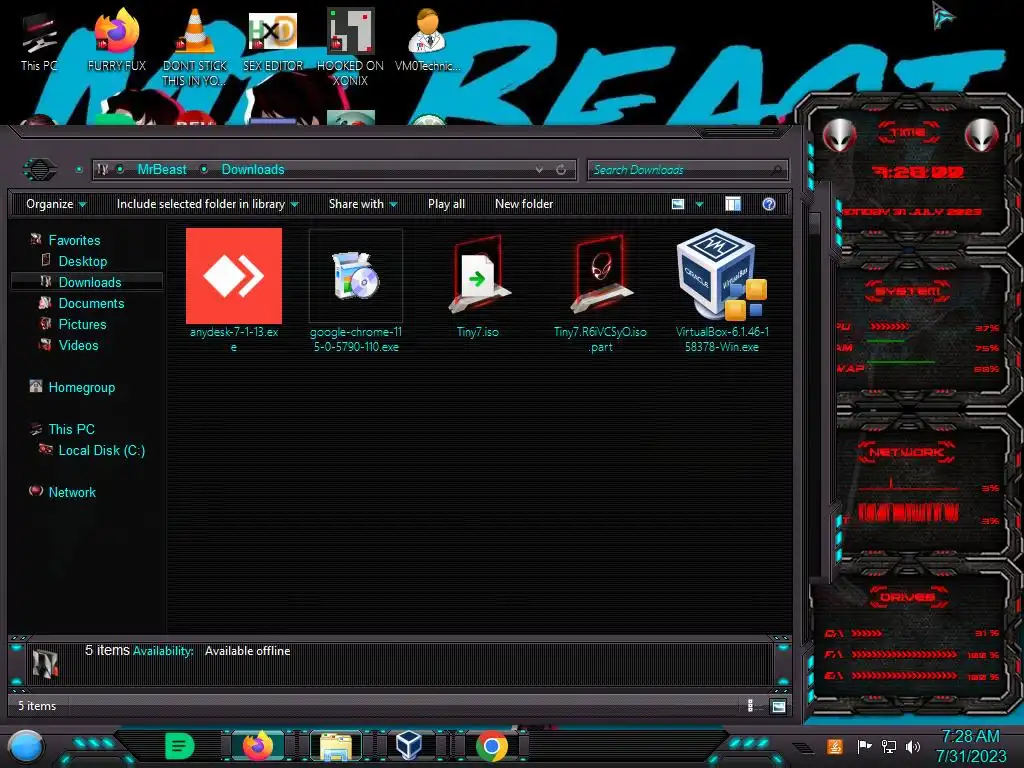The height and width of the screenshot is (768, 1024).
Task: Open File Explorer taskbar button
Action: point(336,746)
